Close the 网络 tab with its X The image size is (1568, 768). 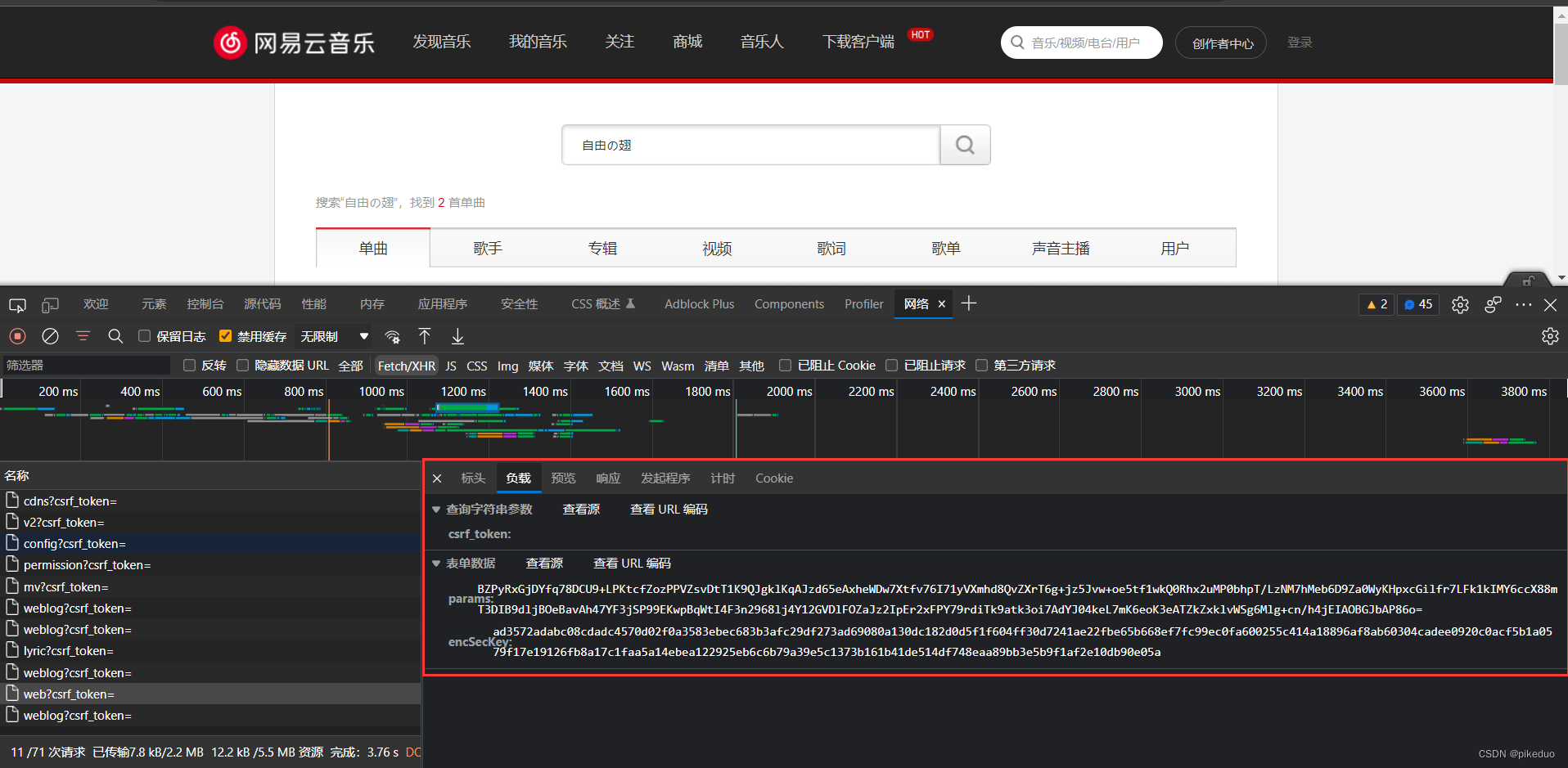[941, 304]
